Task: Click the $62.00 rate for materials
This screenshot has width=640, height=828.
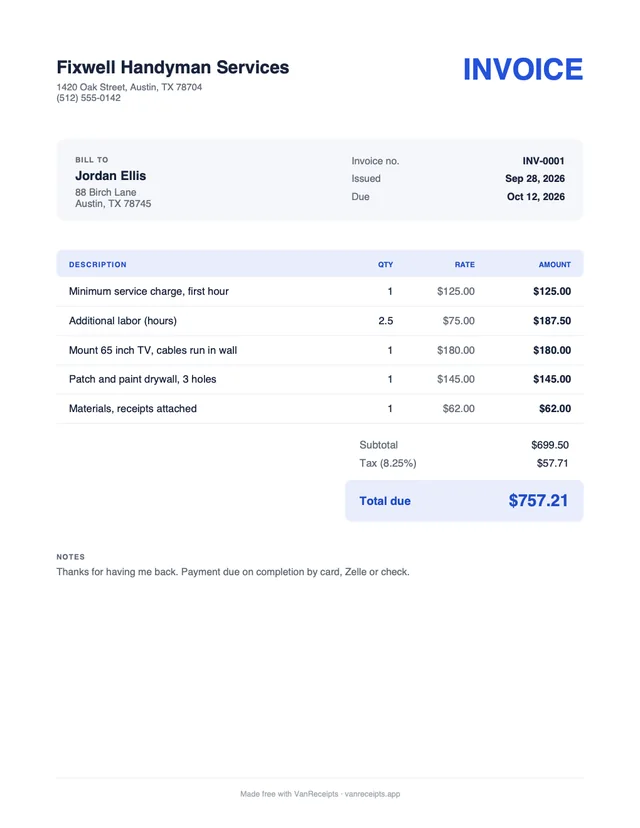Action: coord(458,409)
